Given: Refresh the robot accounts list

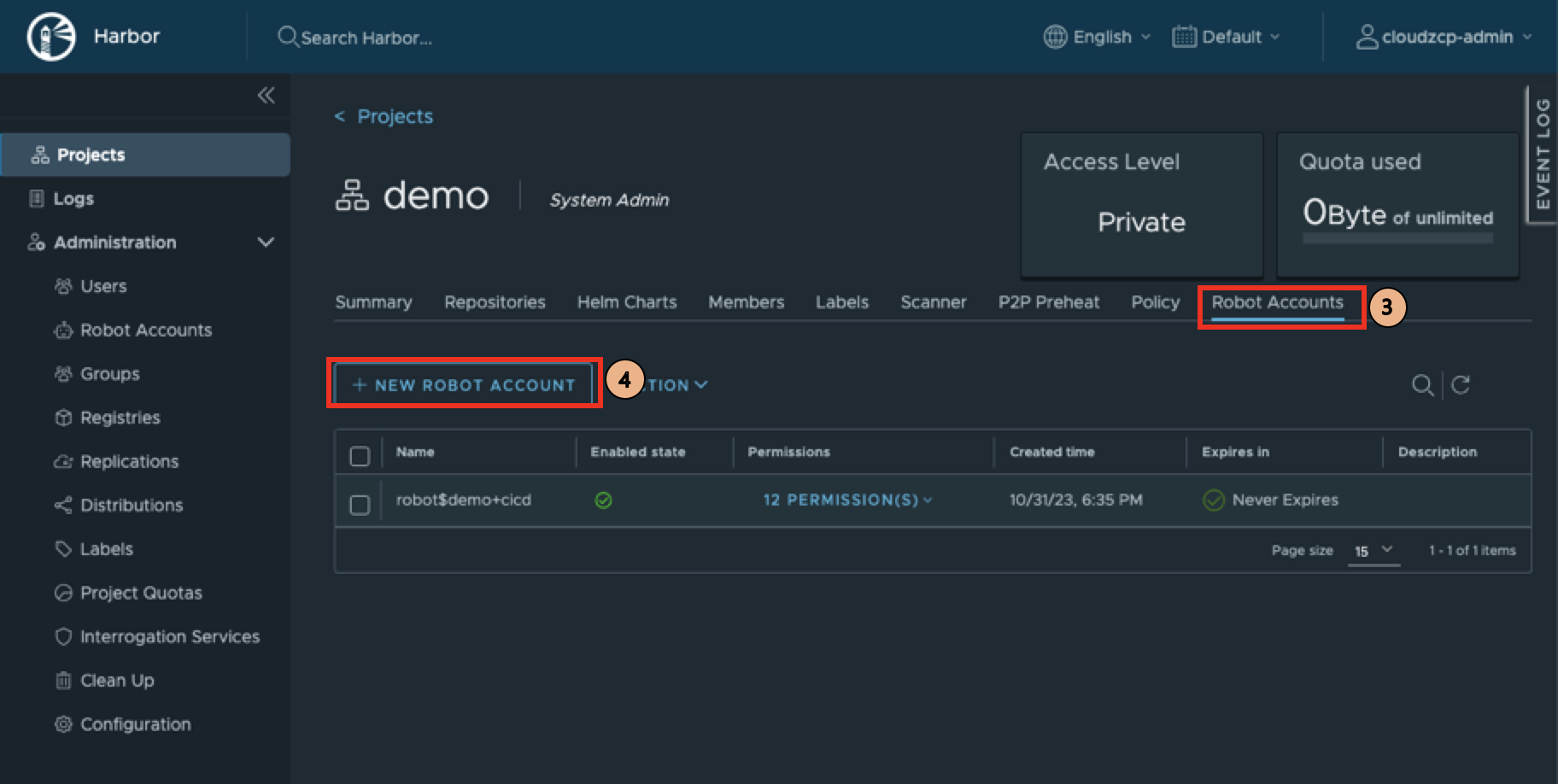Looking at the screenshot, I should point(1461,384).
